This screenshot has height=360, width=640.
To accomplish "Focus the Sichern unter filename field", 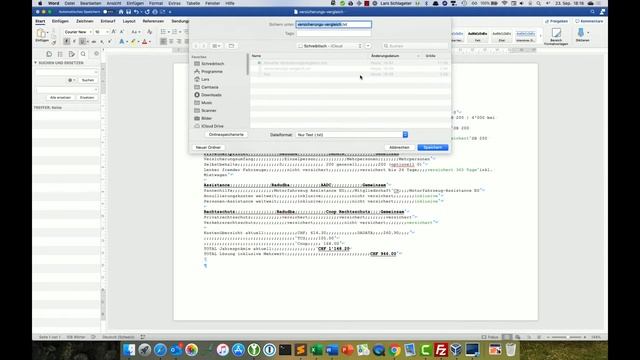I will 333,24.
